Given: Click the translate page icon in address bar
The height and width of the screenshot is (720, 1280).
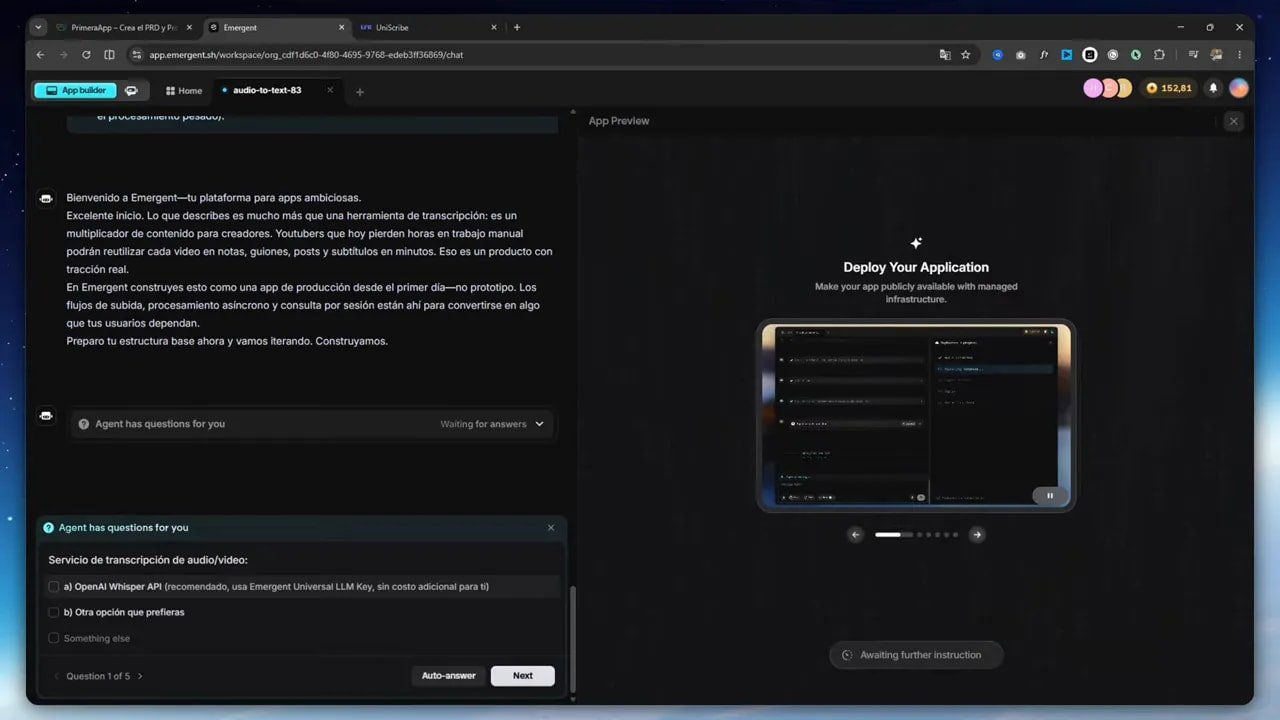Looking at the screenshot, I should click(944, 55).
